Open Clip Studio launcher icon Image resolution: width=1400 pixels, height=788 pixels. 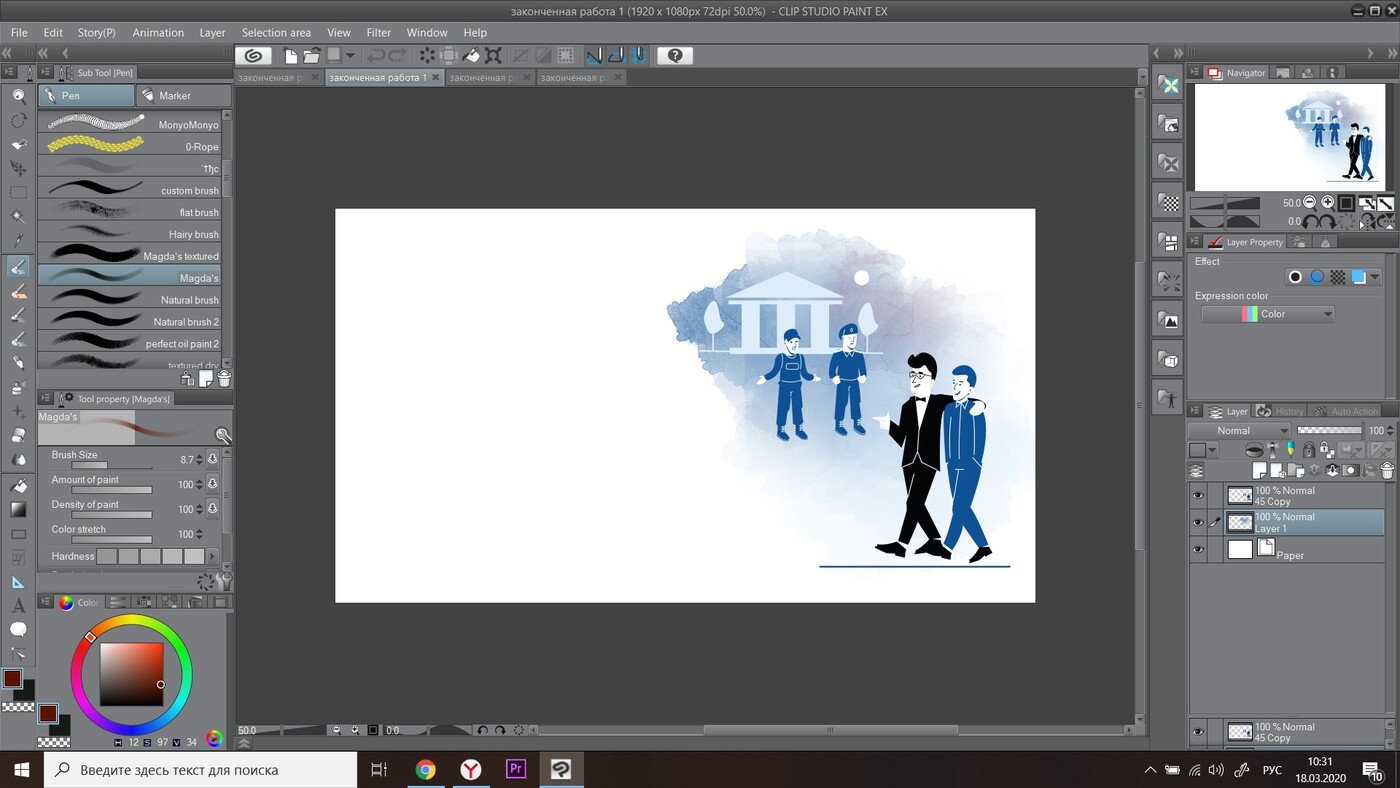pos(254,56)
